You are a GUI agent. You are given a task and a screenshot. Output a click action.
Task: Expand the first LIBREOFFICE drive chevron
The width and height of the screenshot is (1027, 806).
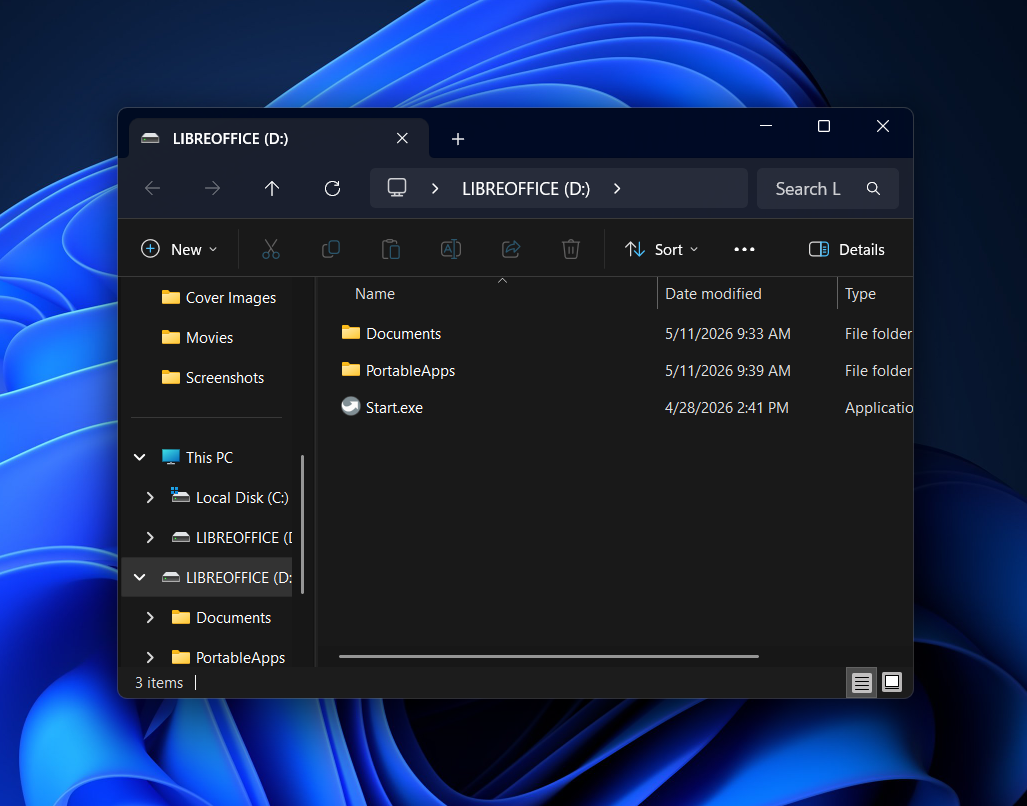pos(150,538)
